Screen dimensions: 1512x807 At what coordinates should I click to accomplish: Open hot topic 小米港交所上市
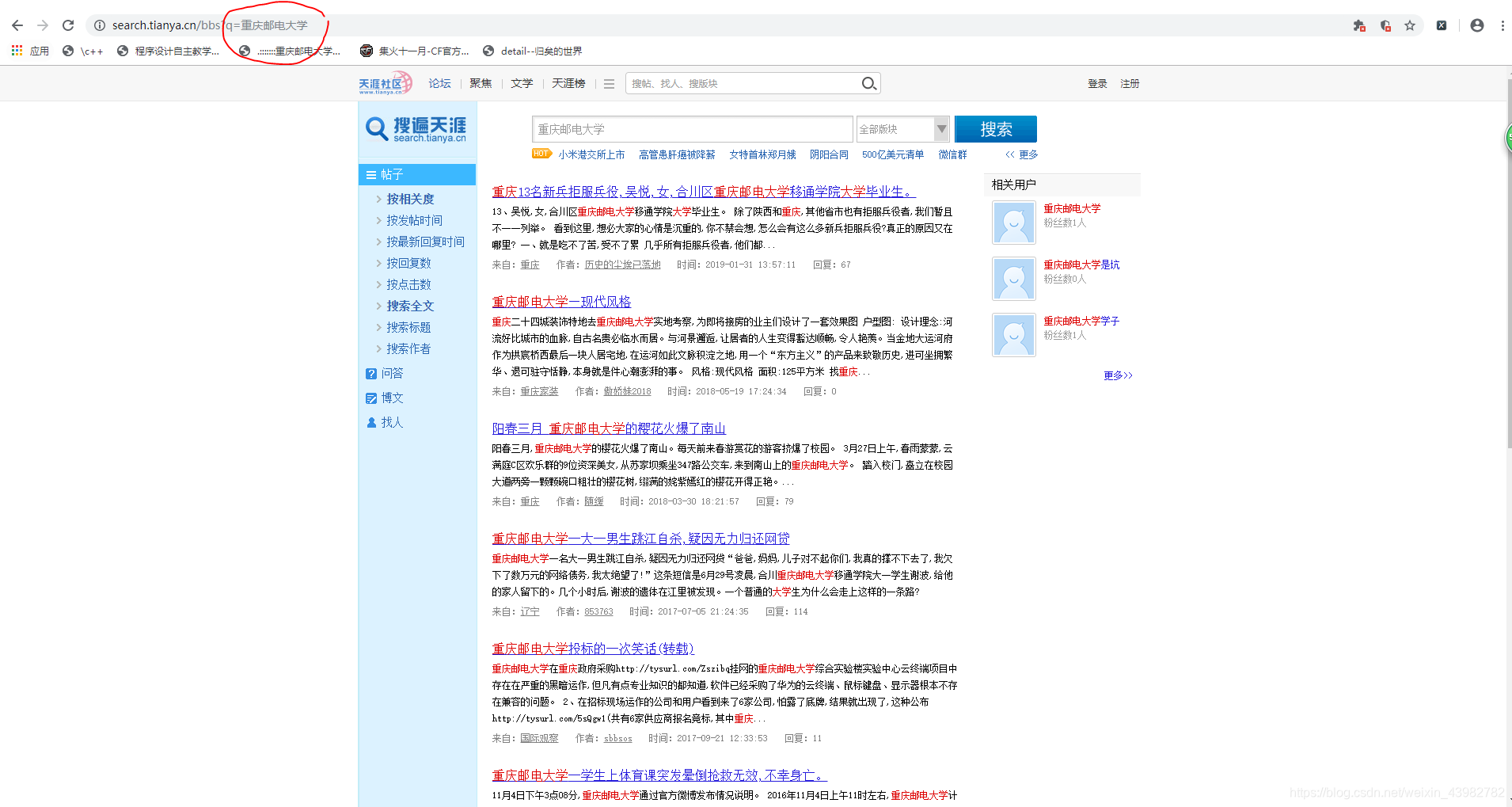591,154
